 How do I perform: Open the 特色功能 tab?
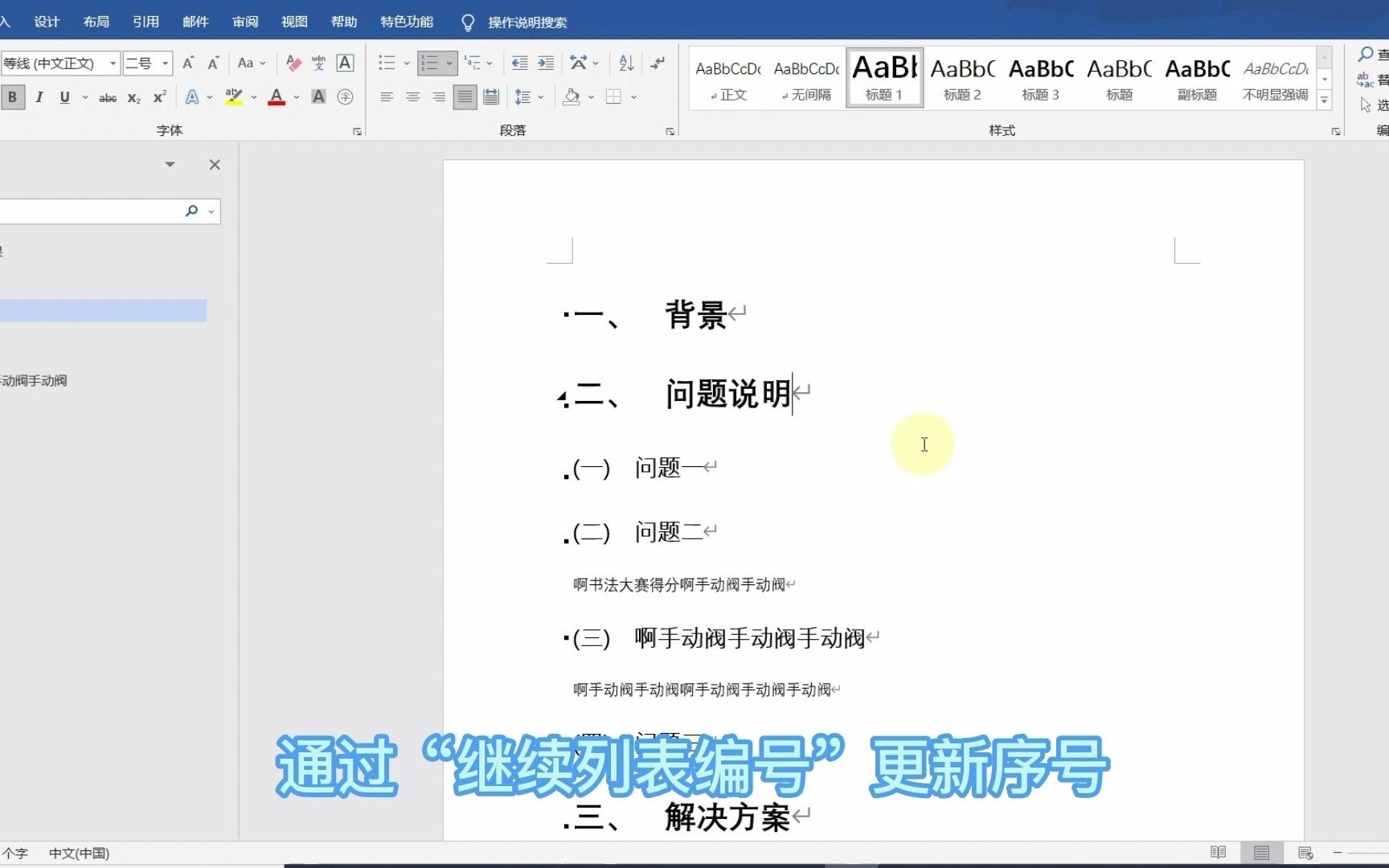[x=407, y=22]
